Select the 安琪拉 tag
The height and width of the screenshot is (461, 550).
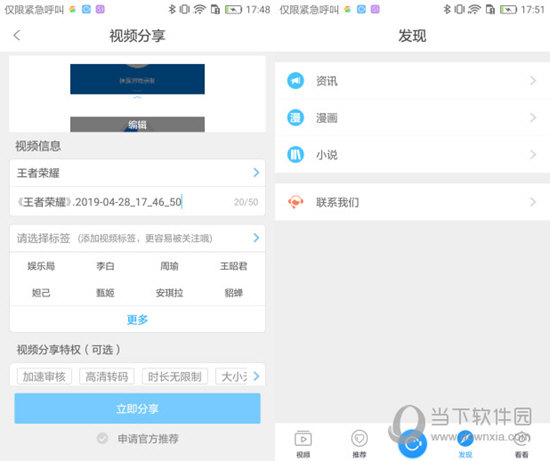tap(169, 293)
